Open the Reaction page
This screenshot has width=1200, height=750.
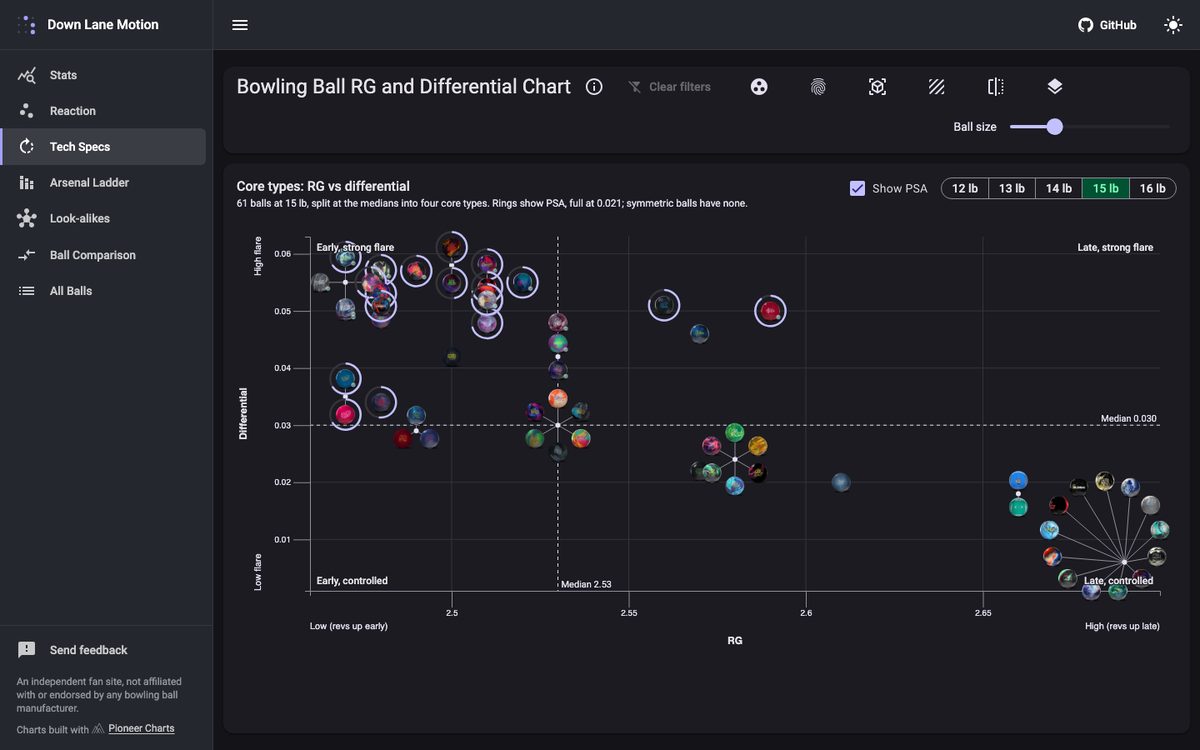pos(103,111)
